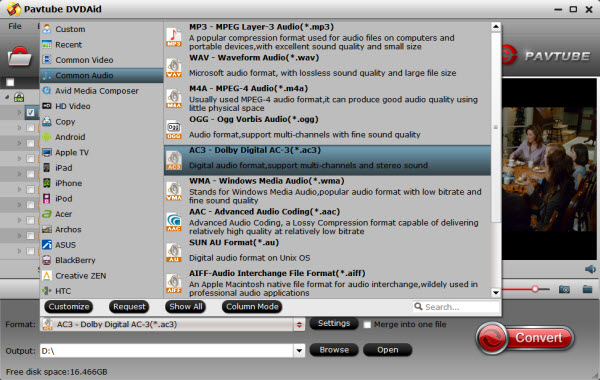Select the M4A format icon
Screen dimensions: 600x380
174,98
